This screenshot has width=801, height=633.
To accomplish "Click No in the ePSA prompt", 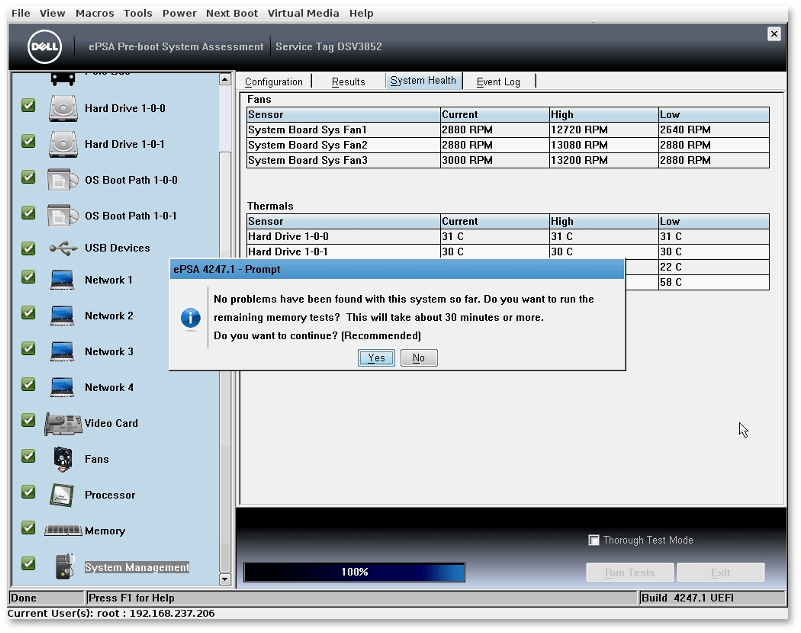I will pyautogui.click(x=419, y=358).
